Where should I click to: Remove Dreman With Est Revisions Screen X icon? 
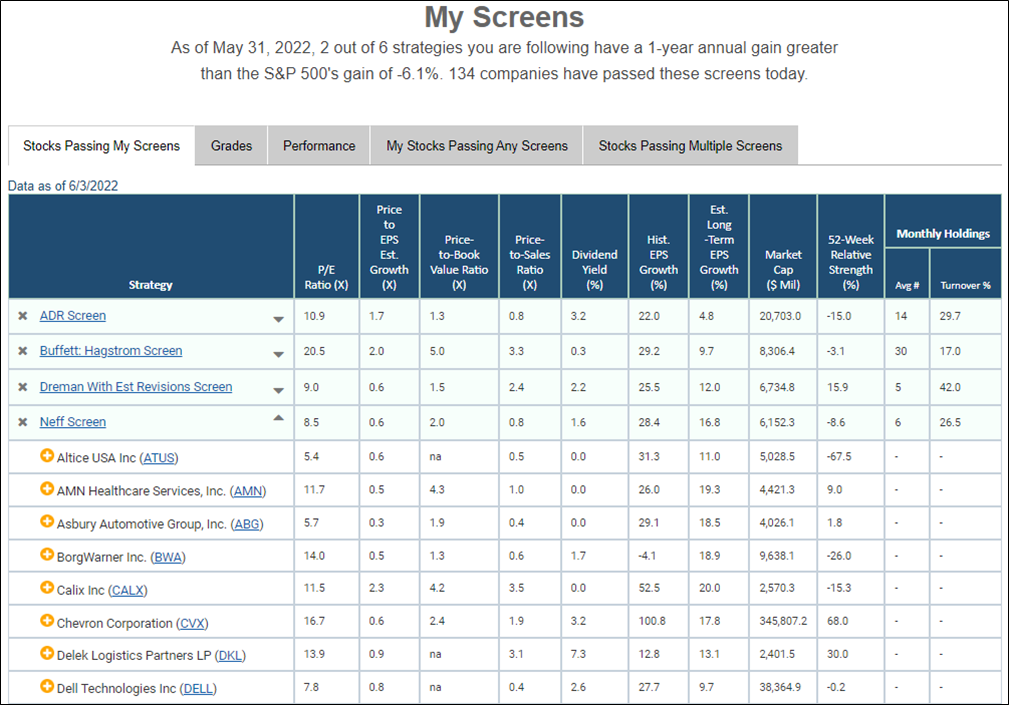tap(23, 387)
